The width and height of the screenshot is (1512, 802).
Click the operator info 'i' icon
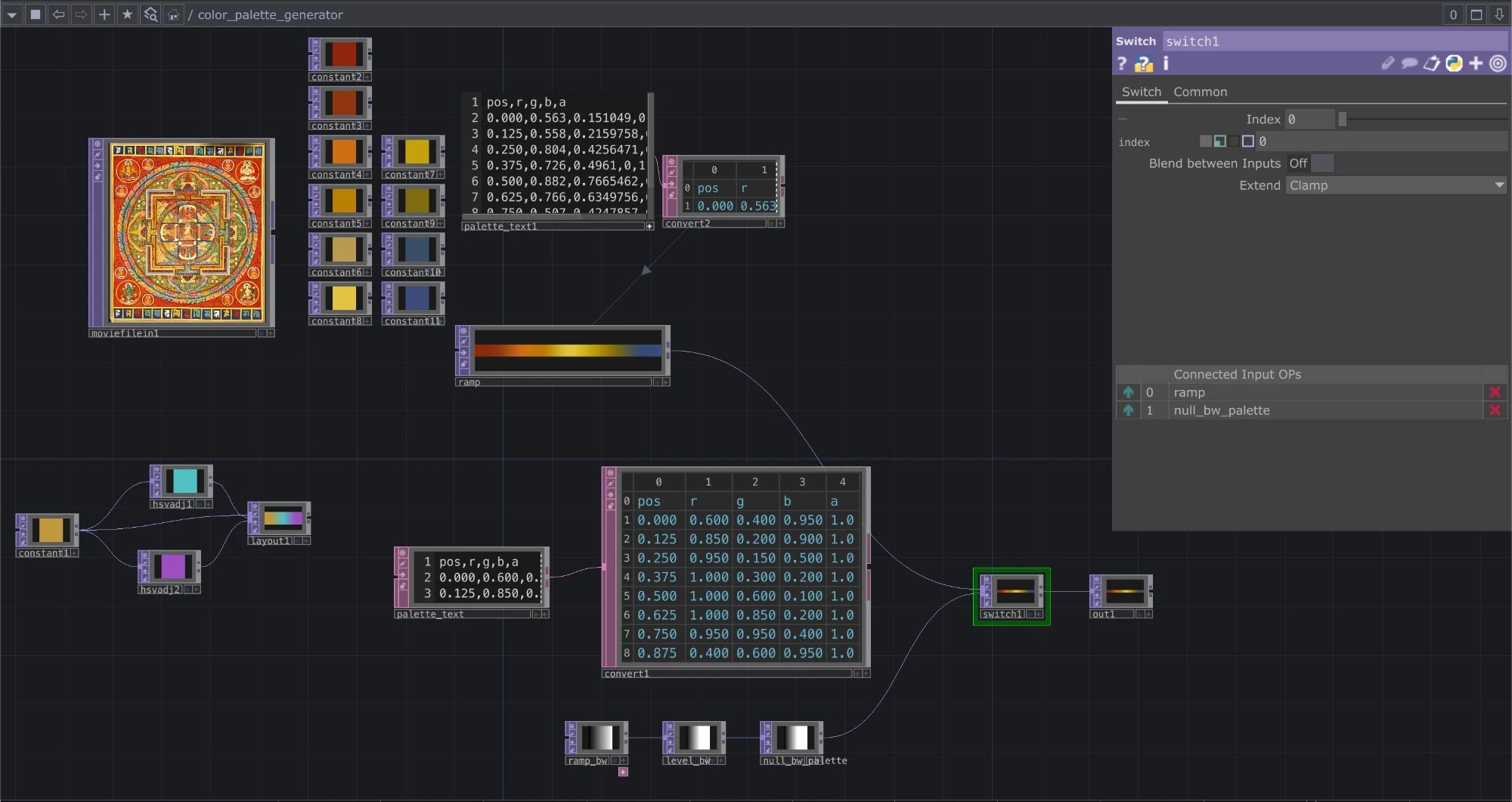tap(1166, 63)
